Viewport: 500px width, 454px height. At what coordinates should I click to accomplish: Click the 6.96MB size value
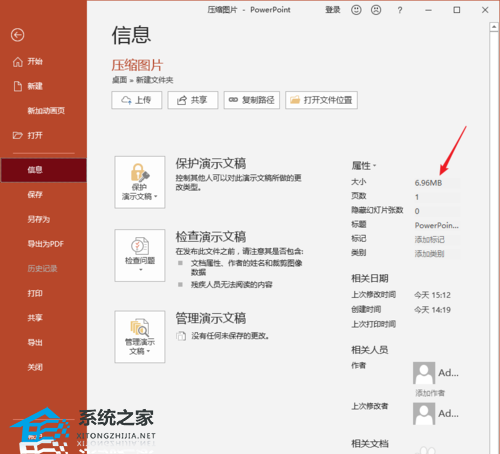[428, 183]
